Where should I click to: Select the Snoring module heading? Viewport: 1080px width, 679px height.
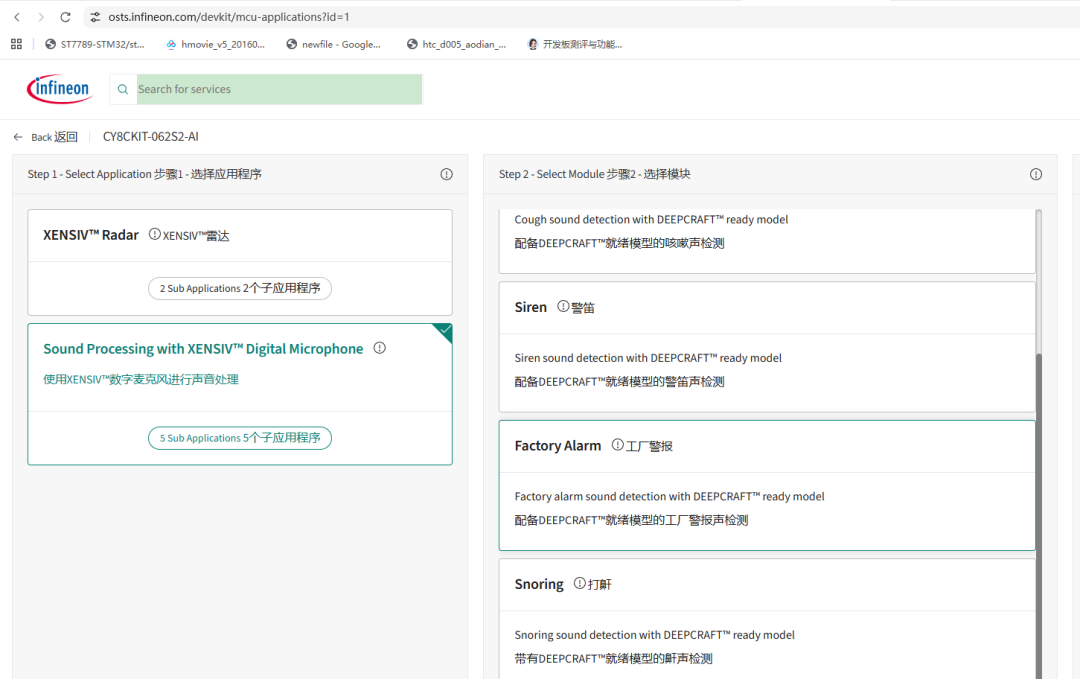(539, 584)
